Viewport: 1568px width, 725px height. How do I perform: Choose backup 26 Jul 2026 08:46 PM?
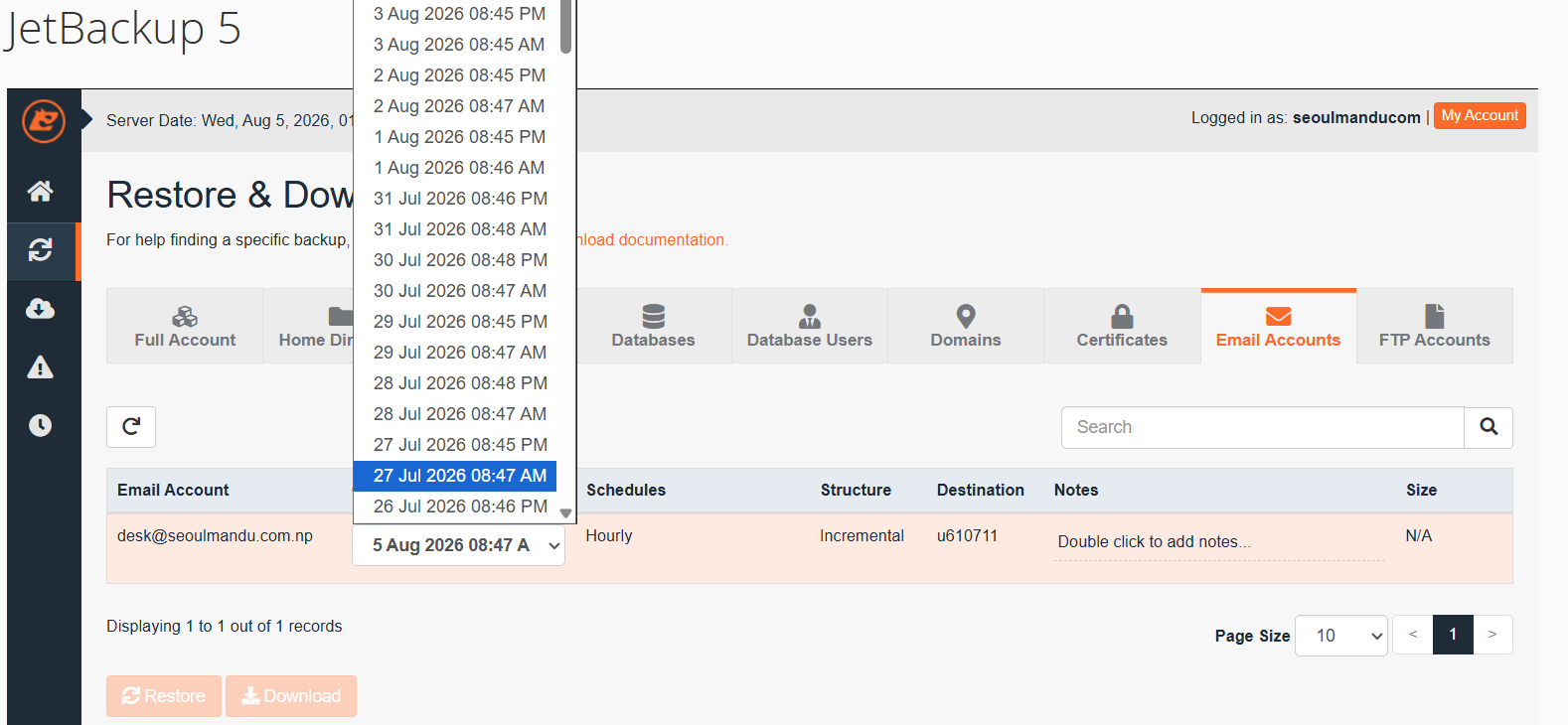pos(455,507)
